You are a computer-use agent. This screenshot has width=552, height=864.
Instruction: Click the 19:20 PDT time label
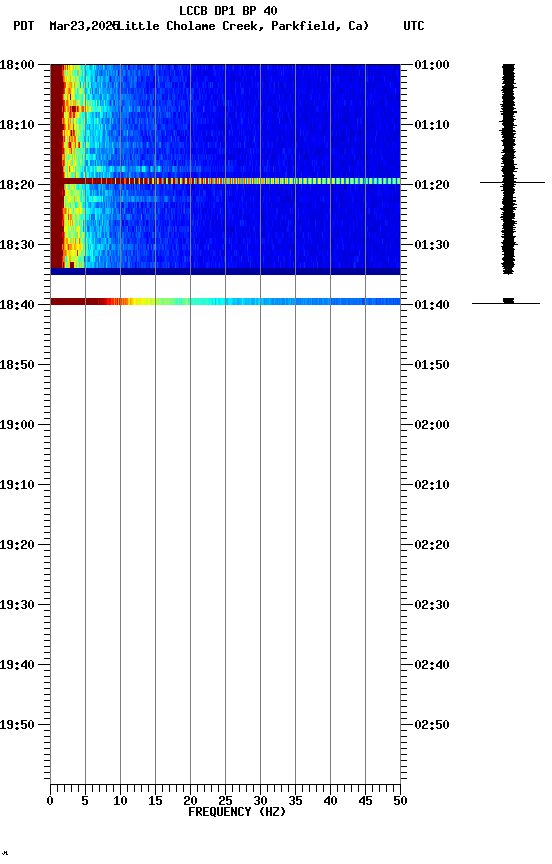click(17, 545)
